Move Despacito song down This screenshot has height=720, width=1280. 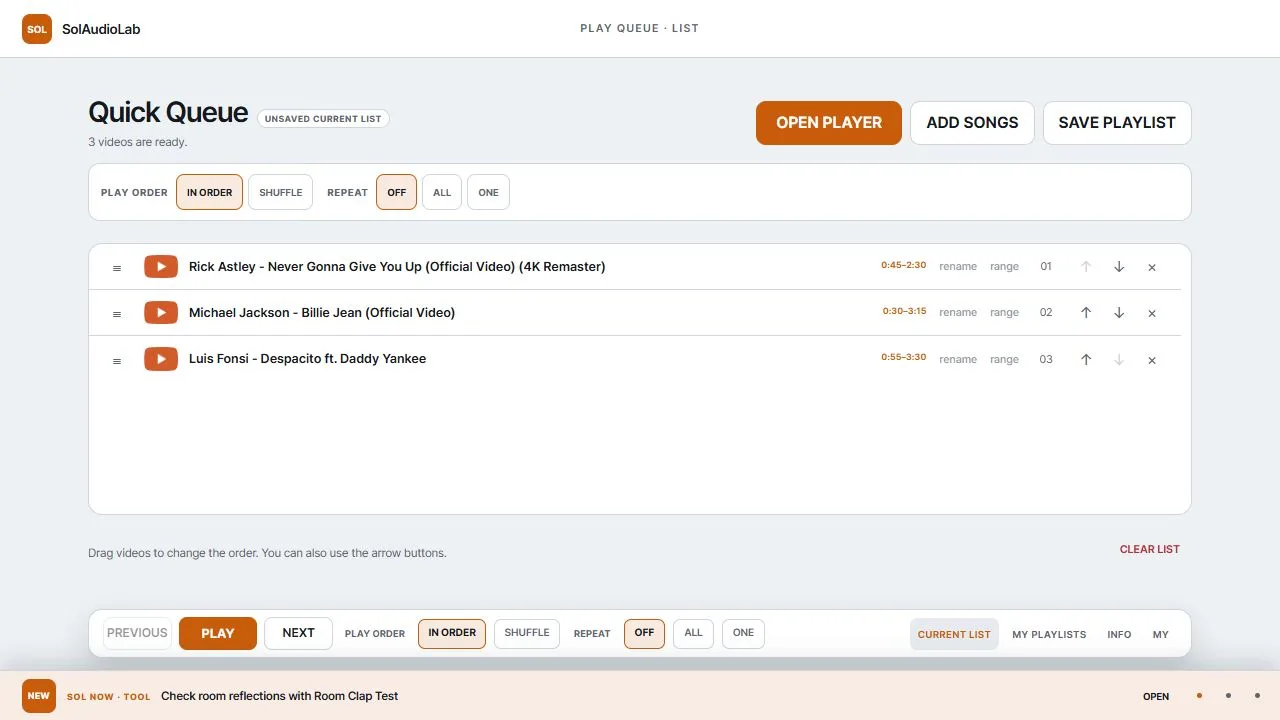[1119, 360]
